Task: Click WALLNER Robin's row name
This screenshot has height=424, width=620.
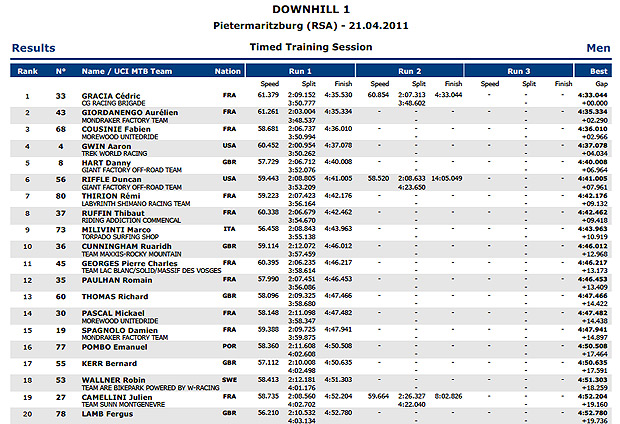Action: pyautogui.click(x=110, y=379)
